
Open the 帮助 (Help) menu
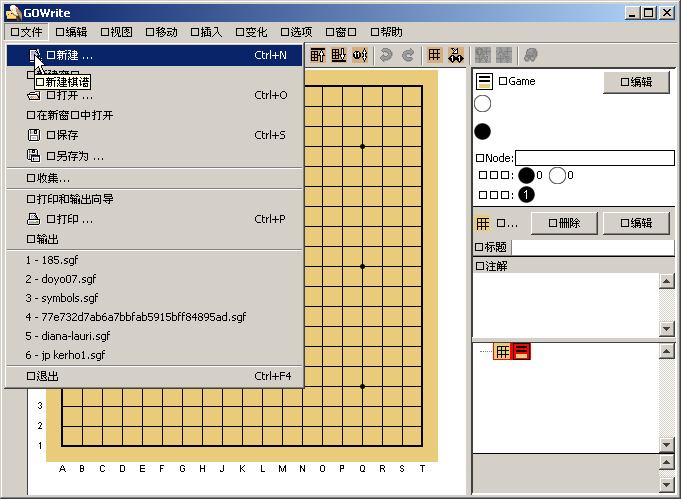pyautogui.click(x=386, y=32)
